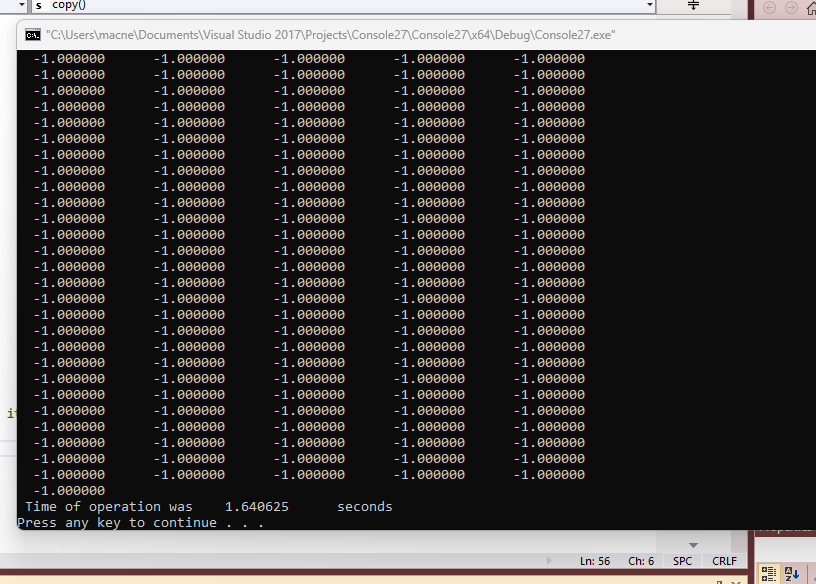This screenshot has width=816, height=584.
Task: Click the Ch: 6 column indicator
Action: point(641,561)
